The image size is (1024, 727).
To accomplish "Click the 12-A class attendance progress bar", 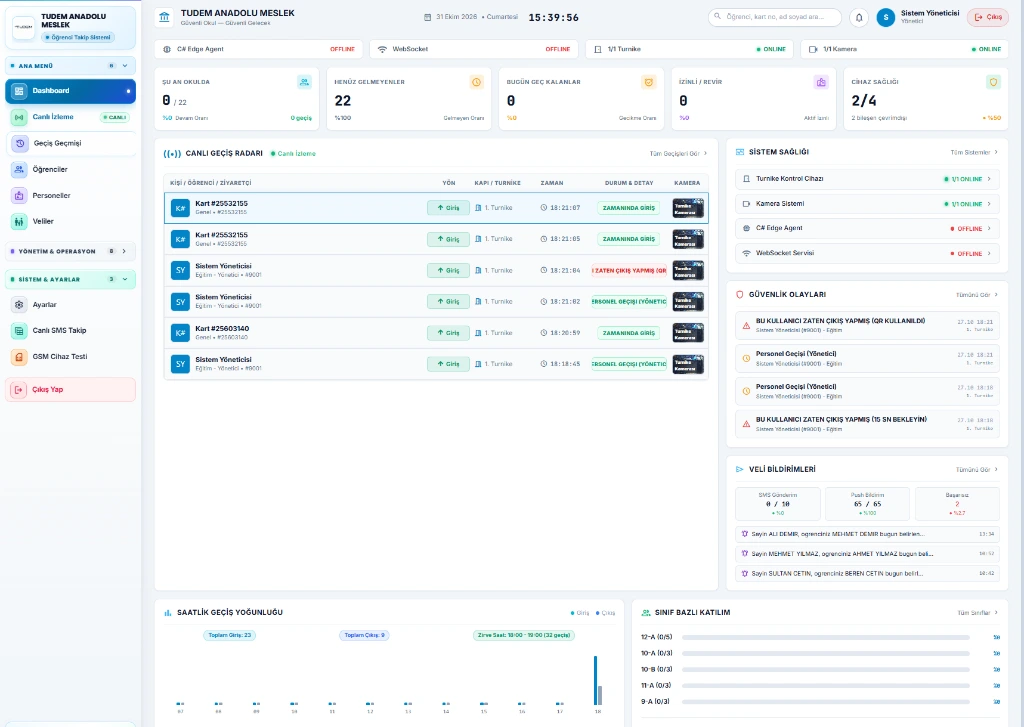I will [825, 637].
